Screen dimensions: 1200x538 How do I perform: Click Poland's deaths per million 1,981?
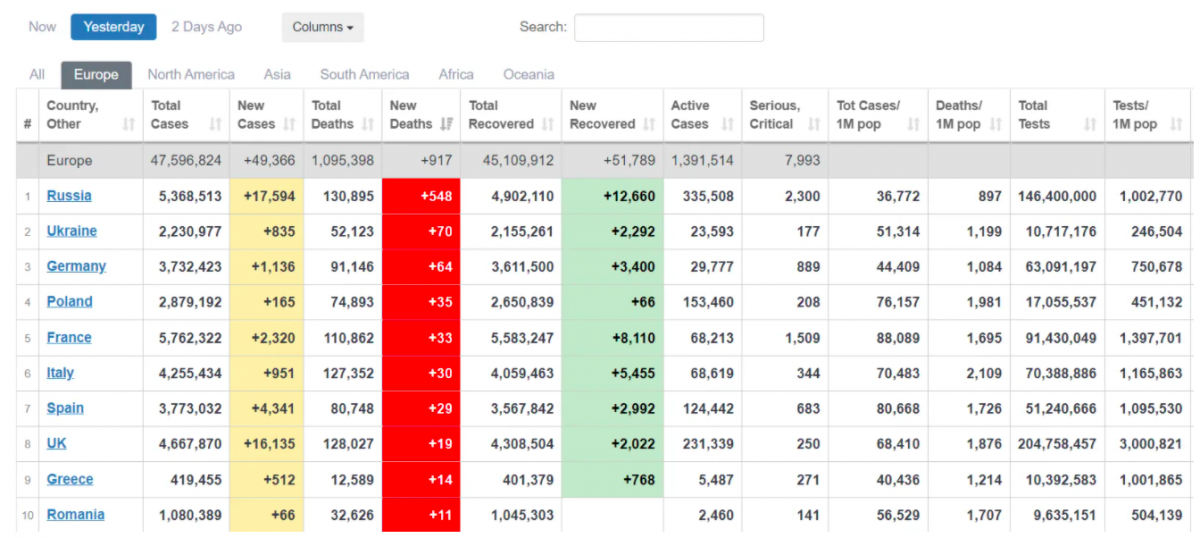[x=983, y=301]
